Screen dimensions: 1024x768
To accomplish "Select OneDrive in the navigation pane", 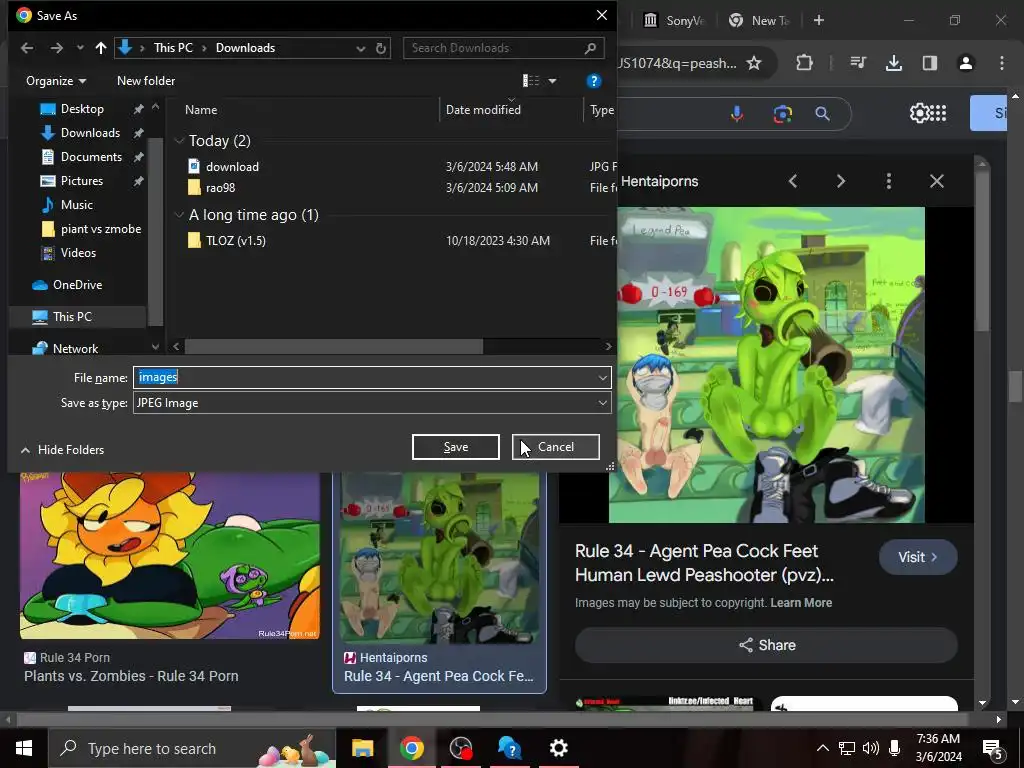I will pyautogui.click(x=77, y=285).
